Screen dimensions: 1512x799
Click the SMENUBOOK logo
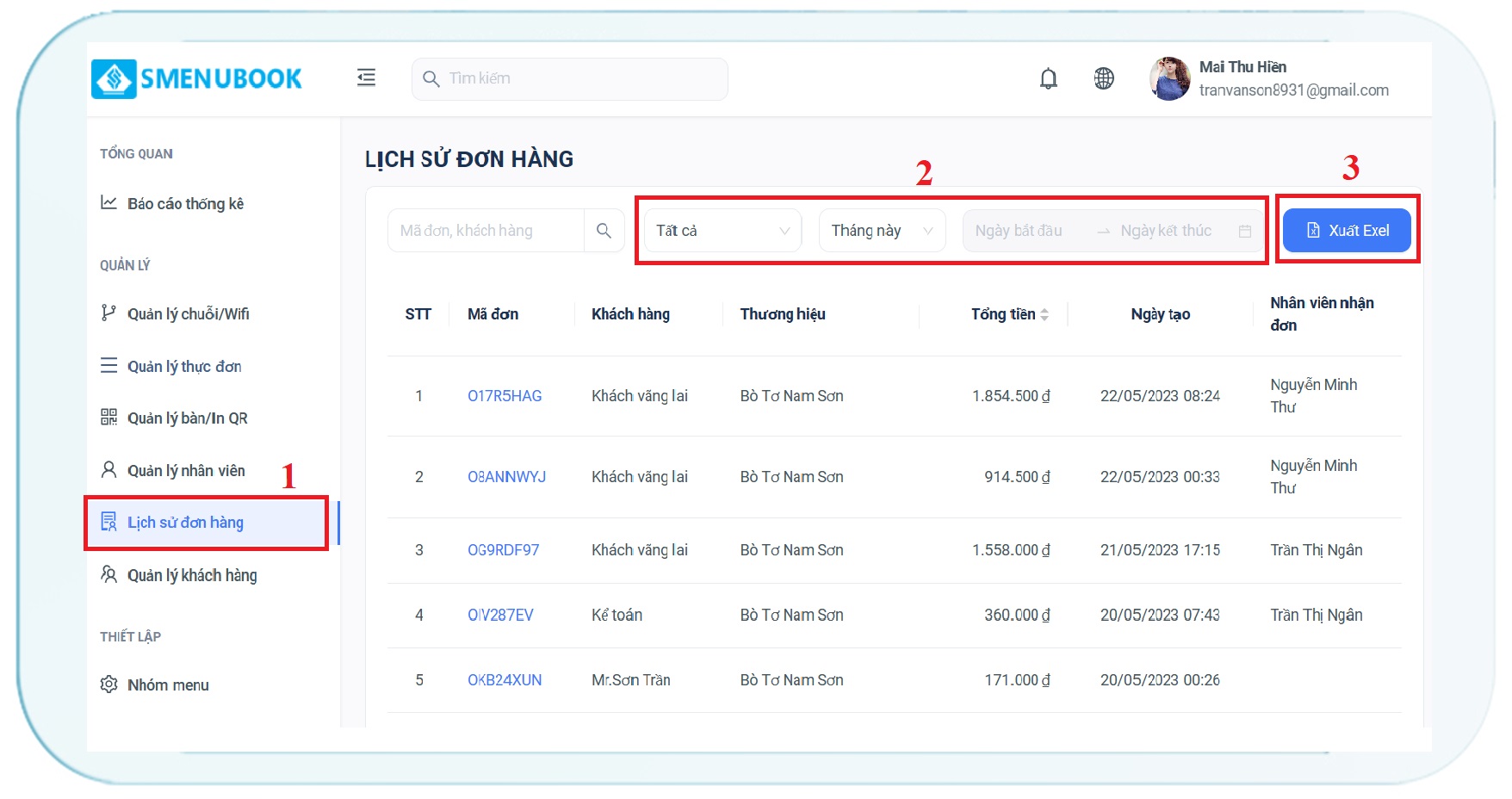tap(197, 79)
